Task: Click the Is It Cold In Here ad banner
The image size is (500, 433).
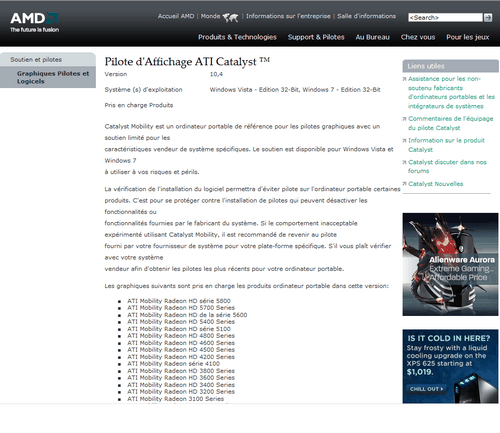Action: click(x=450, y=366)
